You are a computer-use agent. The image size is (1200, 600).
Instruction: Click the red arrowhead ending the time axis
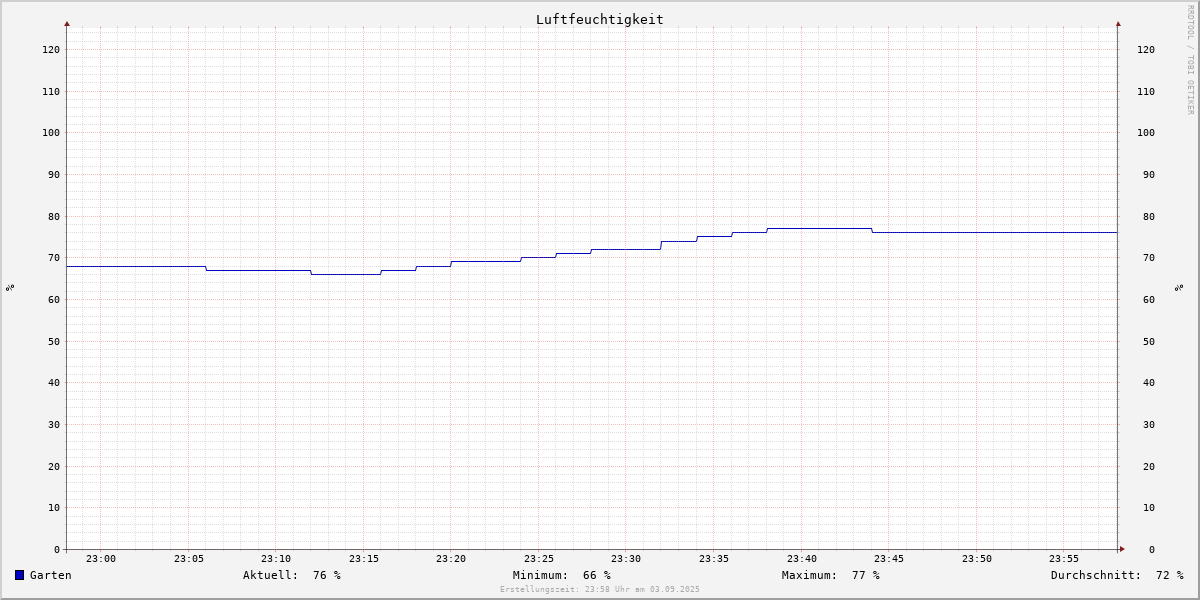click(x=1122, y=549)
